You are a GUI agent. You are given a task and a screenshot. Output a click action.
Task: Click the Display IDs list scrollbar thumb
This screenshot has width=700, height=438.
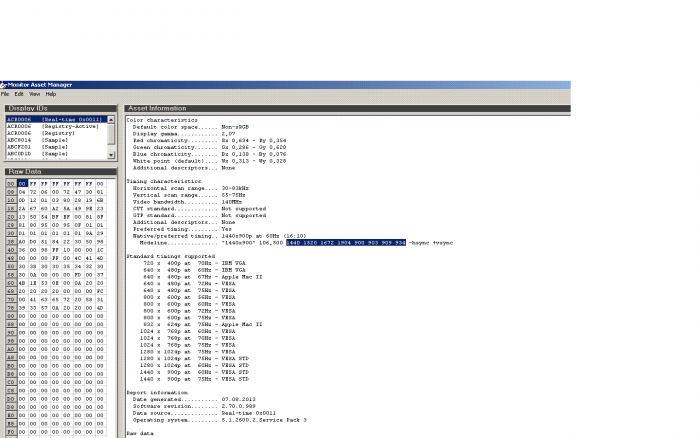click(x=111, y=133)
